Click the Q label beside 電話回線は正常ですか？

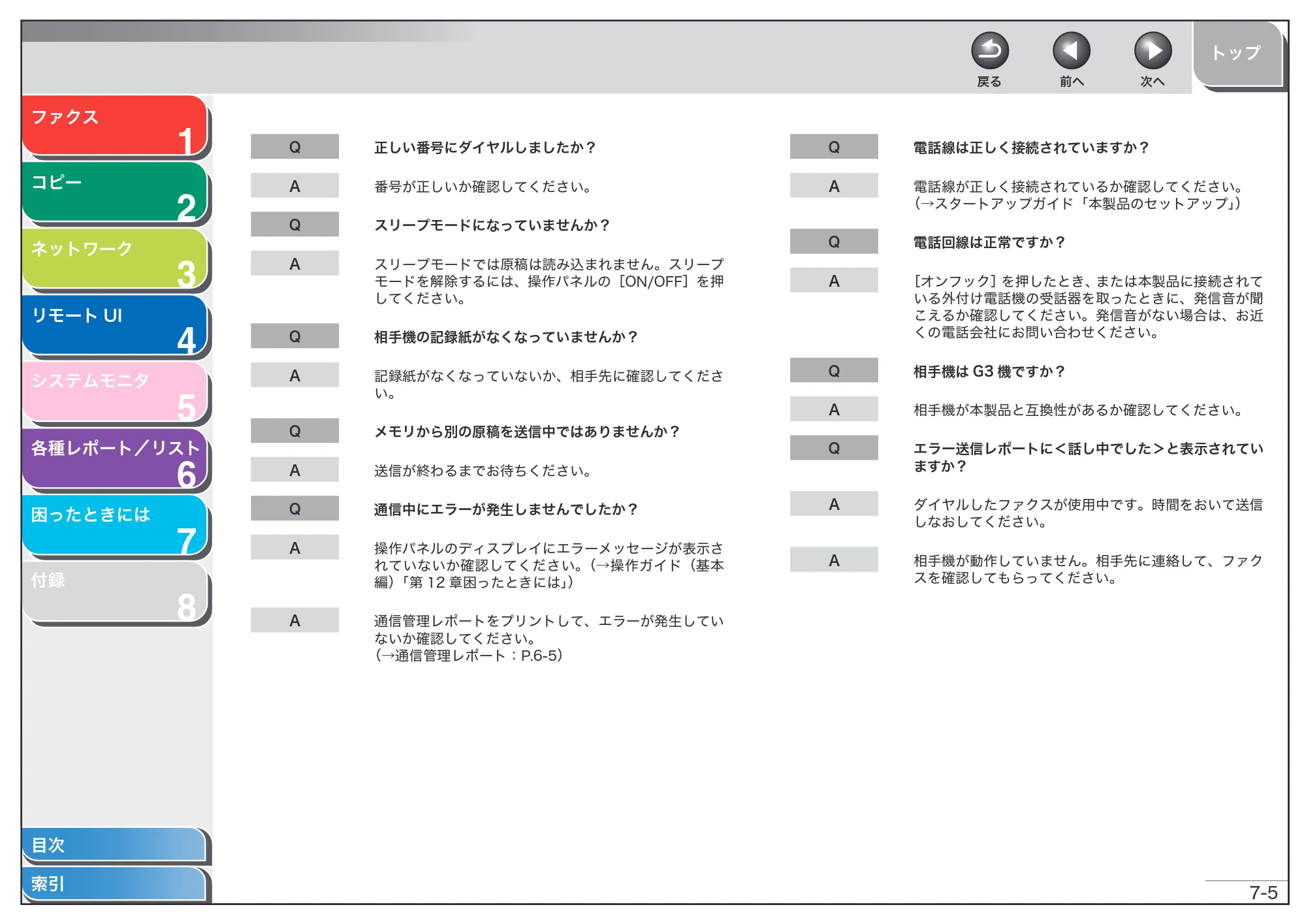[834, 242]
